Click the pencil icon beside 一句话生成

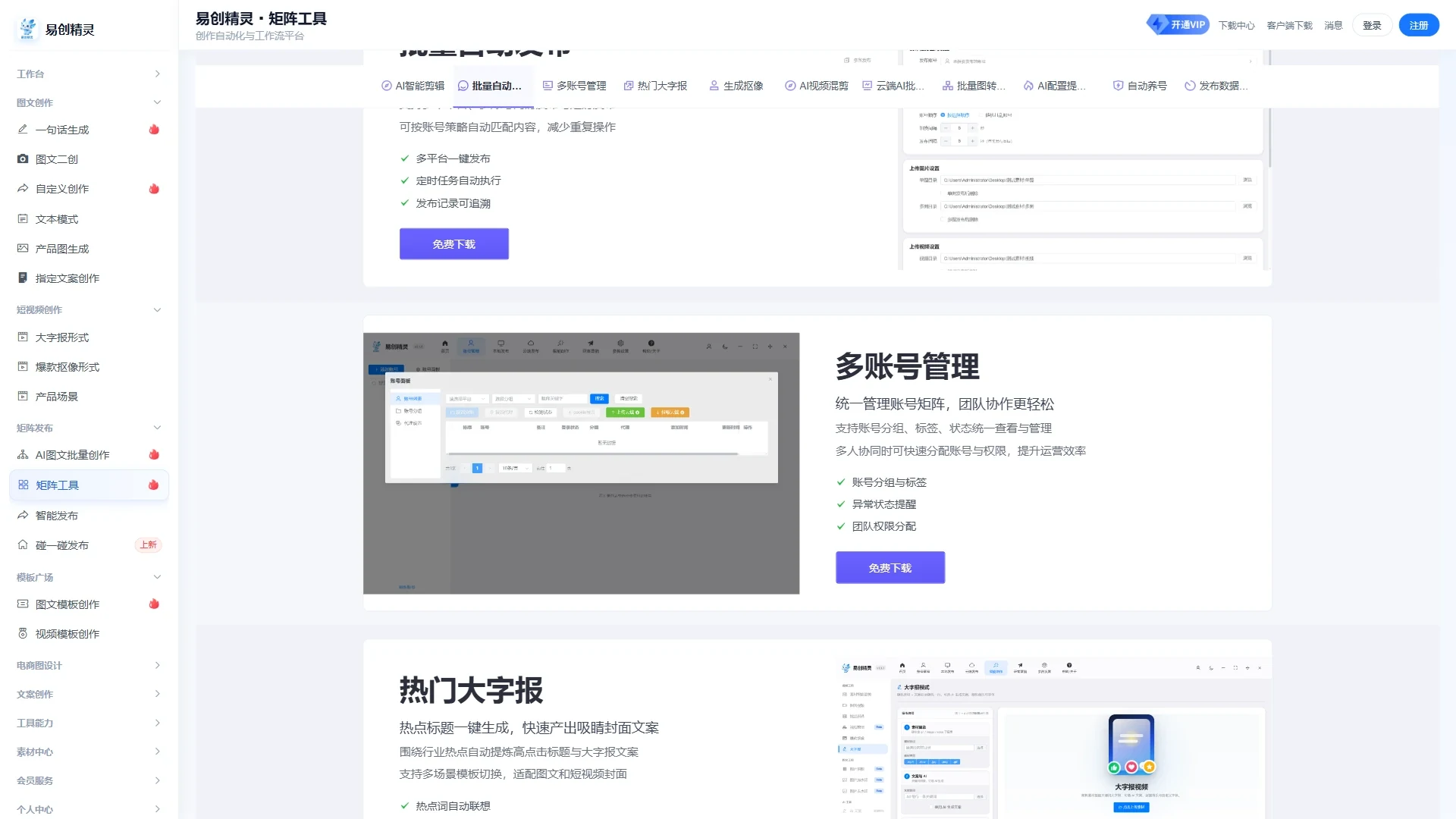(23, 130)
